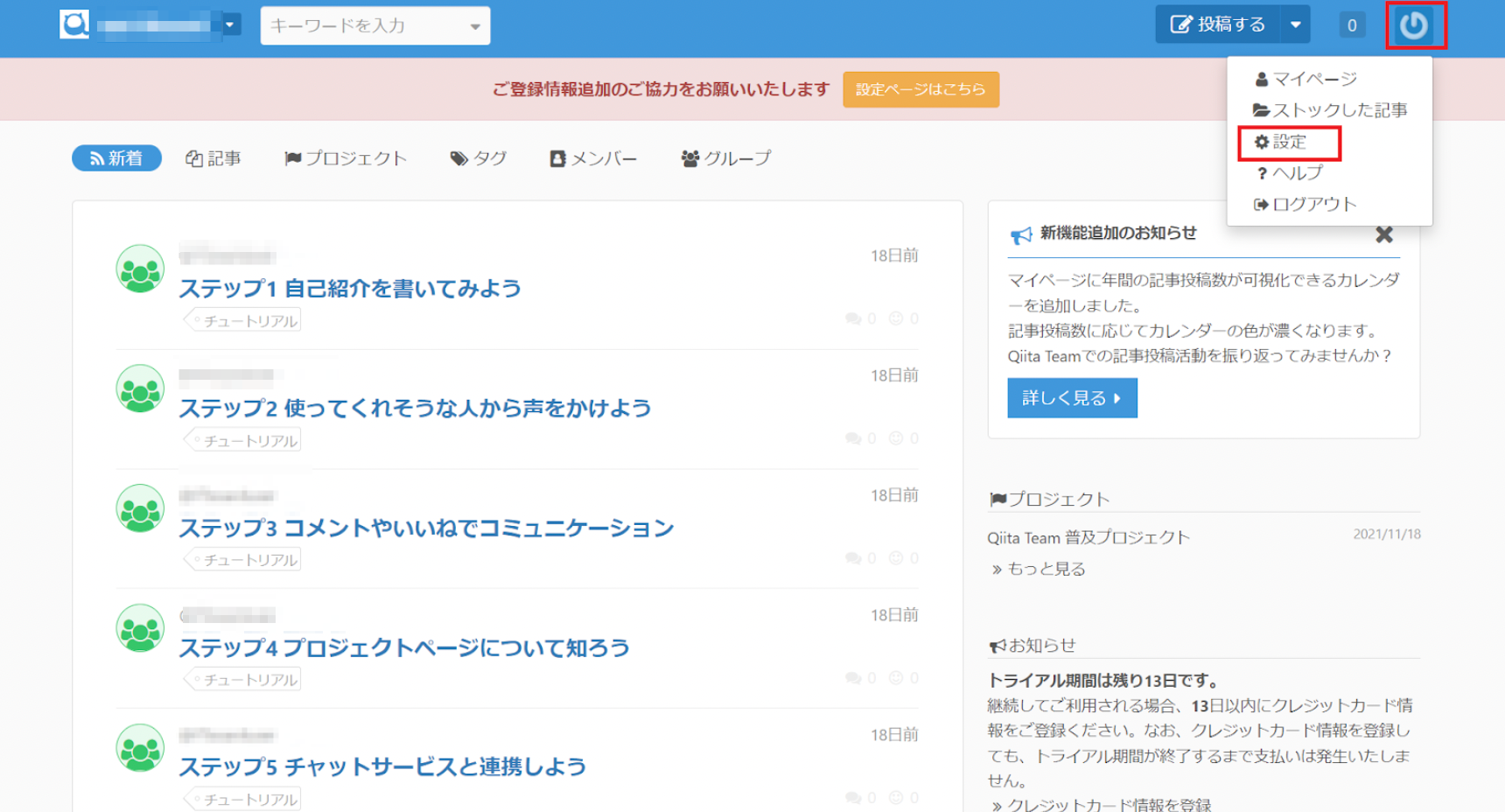Open the チュートリアル tag under ステップ4
Image resolution: width=1505 pixels, height=812 pixels.
pyautogui.click(x=245, y=680)
